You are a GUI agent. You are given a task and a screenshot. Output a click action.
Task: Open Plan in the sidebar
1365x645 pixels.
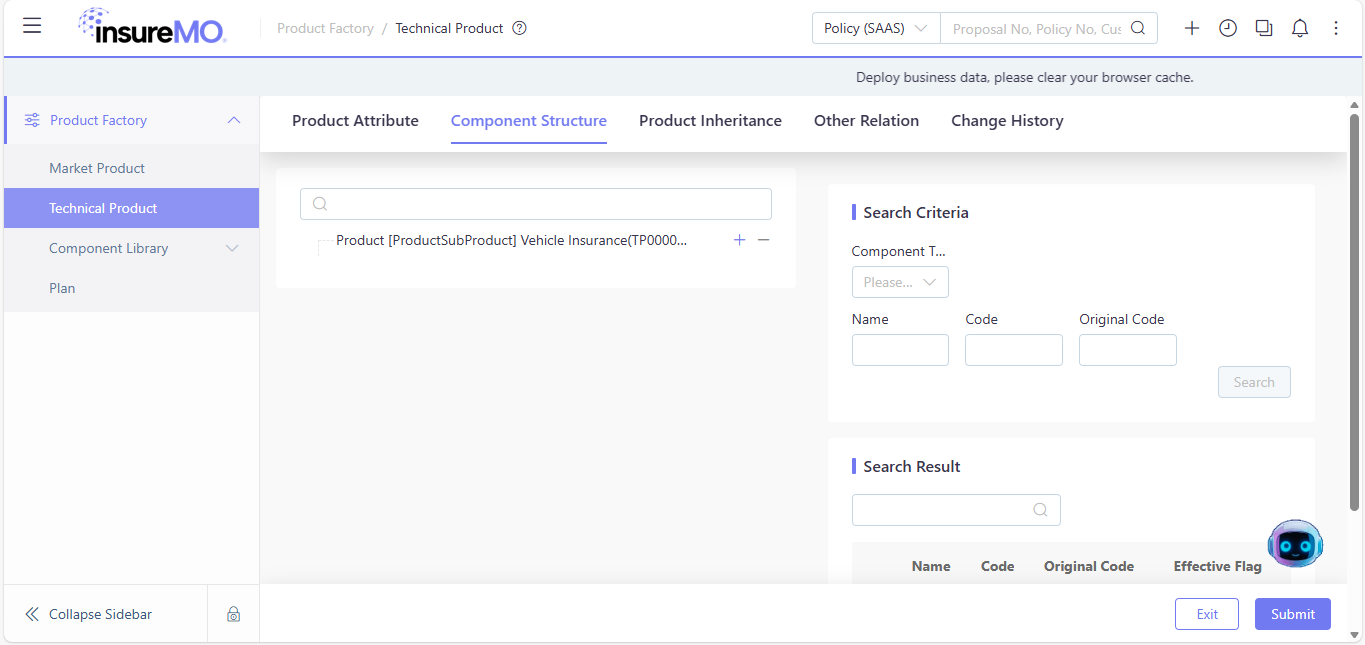pos(131,288)
